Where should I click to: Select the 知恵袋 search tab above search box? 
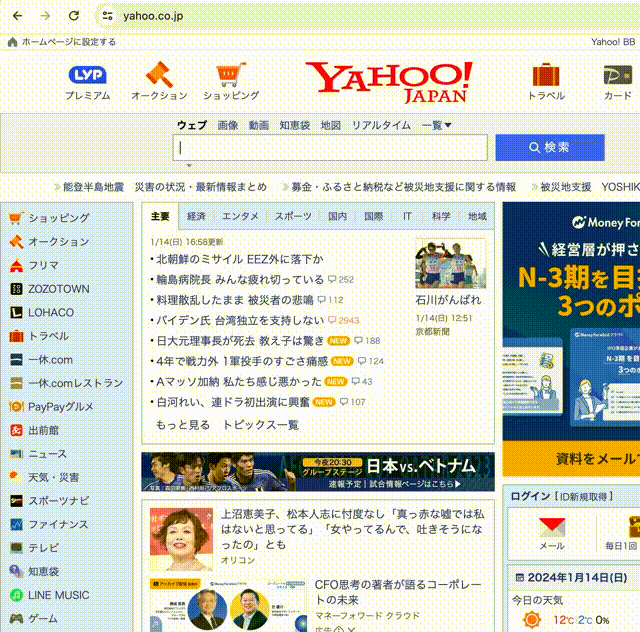click(x=295, y=125)
